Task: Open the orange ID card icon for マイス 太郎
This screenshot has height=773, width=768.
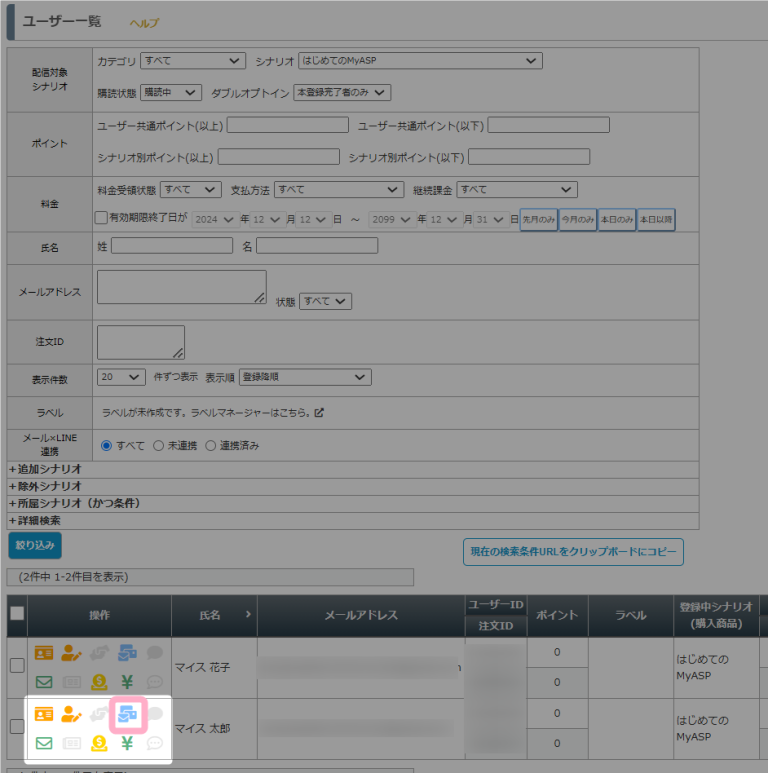Action: coord(44,714)
